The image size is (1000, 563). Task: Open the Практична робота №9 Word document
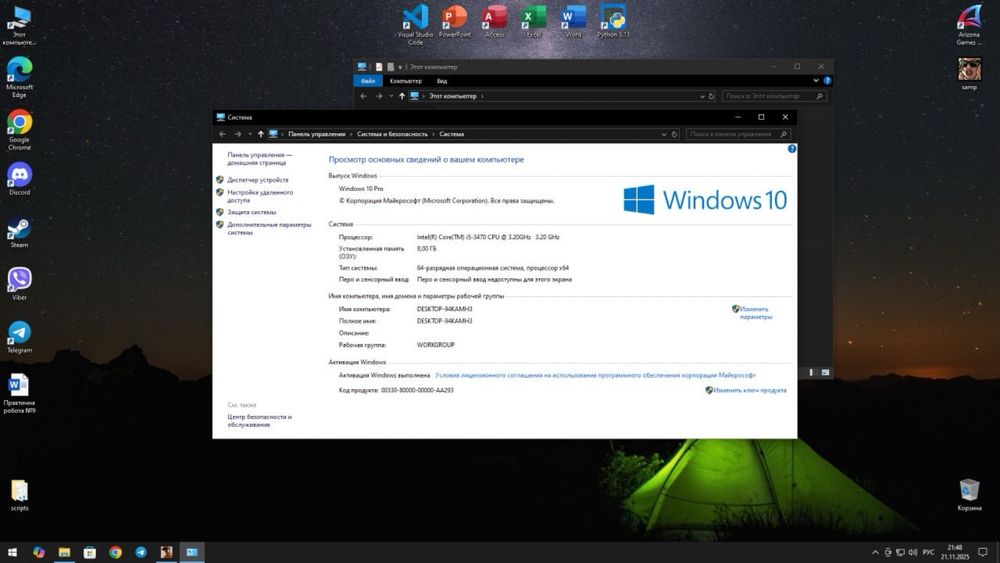[19, 393]
